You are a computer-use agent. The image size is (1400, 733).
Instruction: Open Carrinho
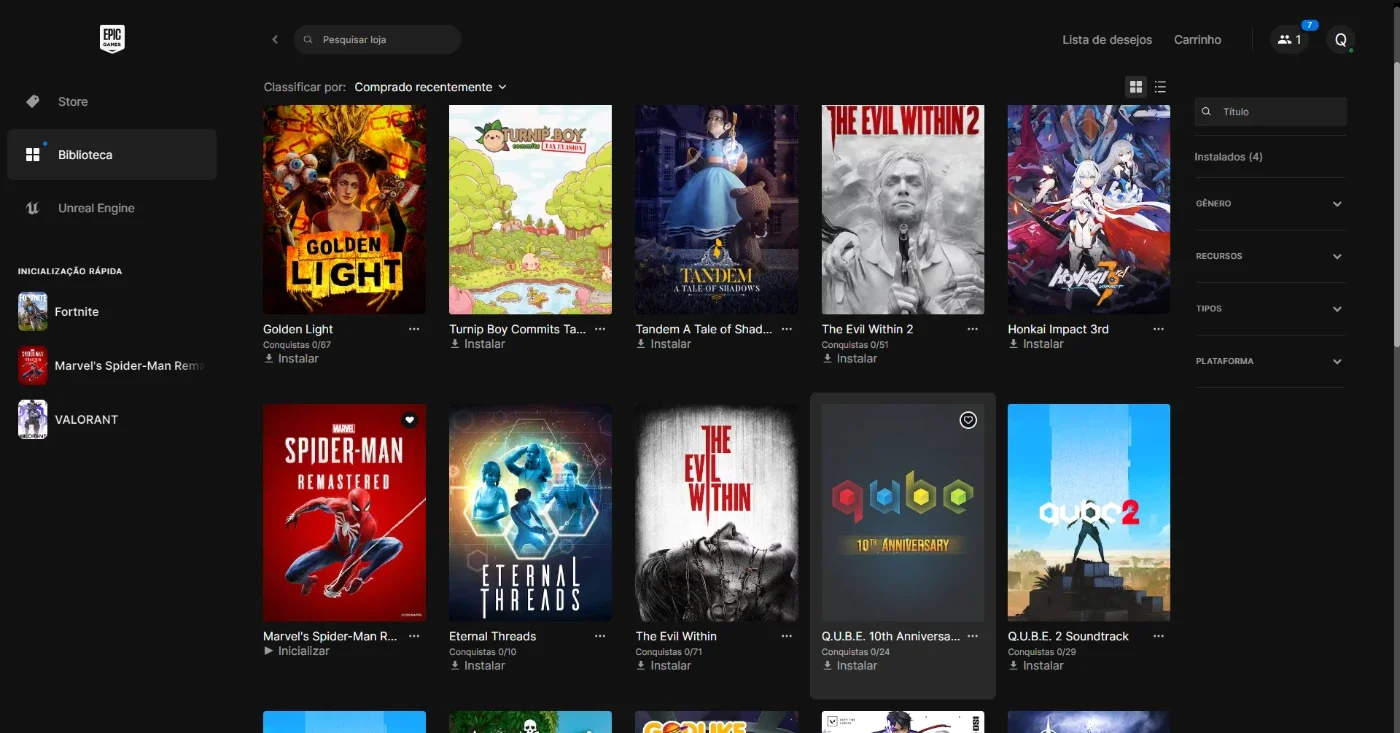pyautogui.click(x=1197, y=40)
